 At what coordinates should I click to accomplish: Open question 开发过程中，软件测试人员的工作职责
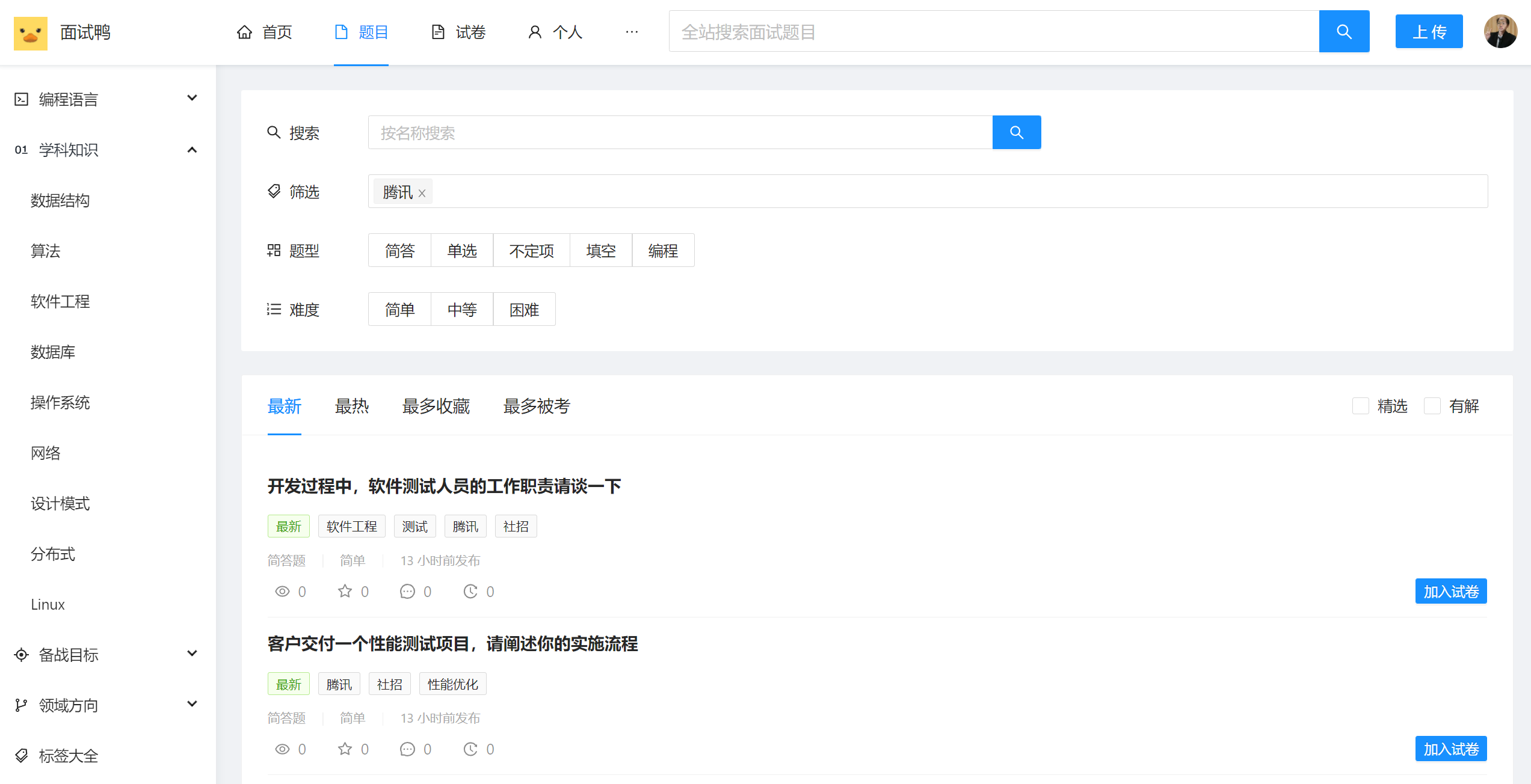[444, 486]
